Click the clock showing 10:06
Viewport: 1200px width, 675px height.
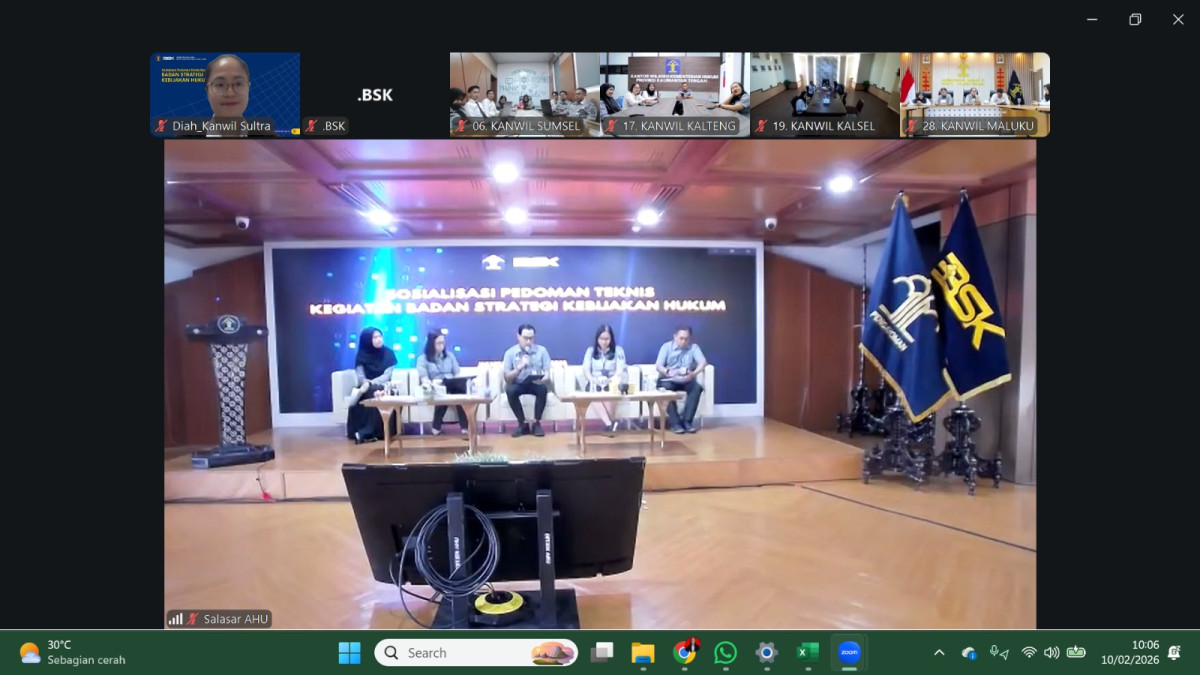1130,653
